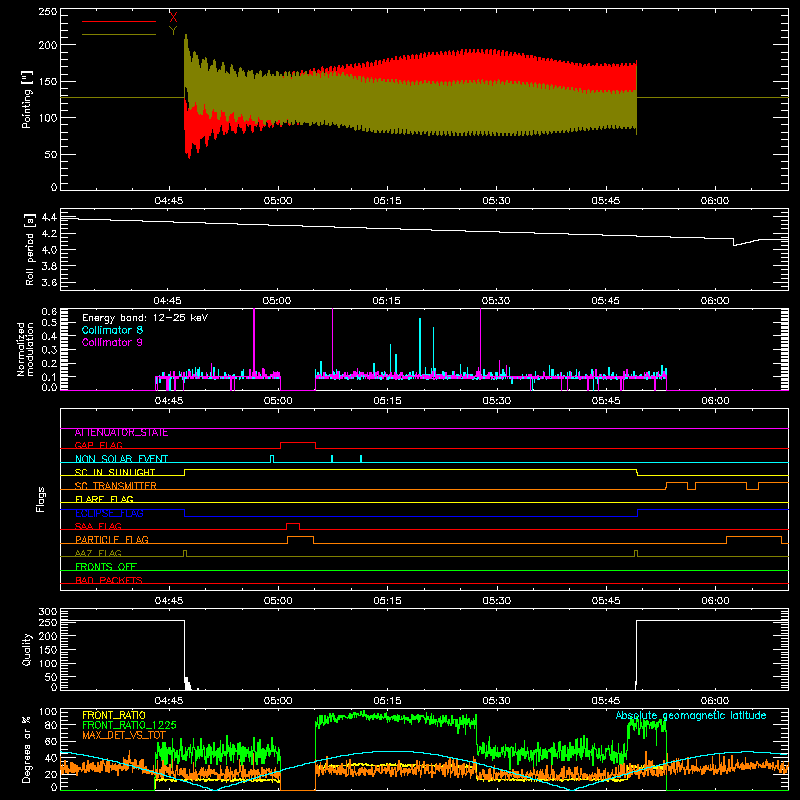The height and width of the screenshot is (800, 800).
Task: Click the yellow FRONT_RATIO legend label
Action: coord(114,715)
